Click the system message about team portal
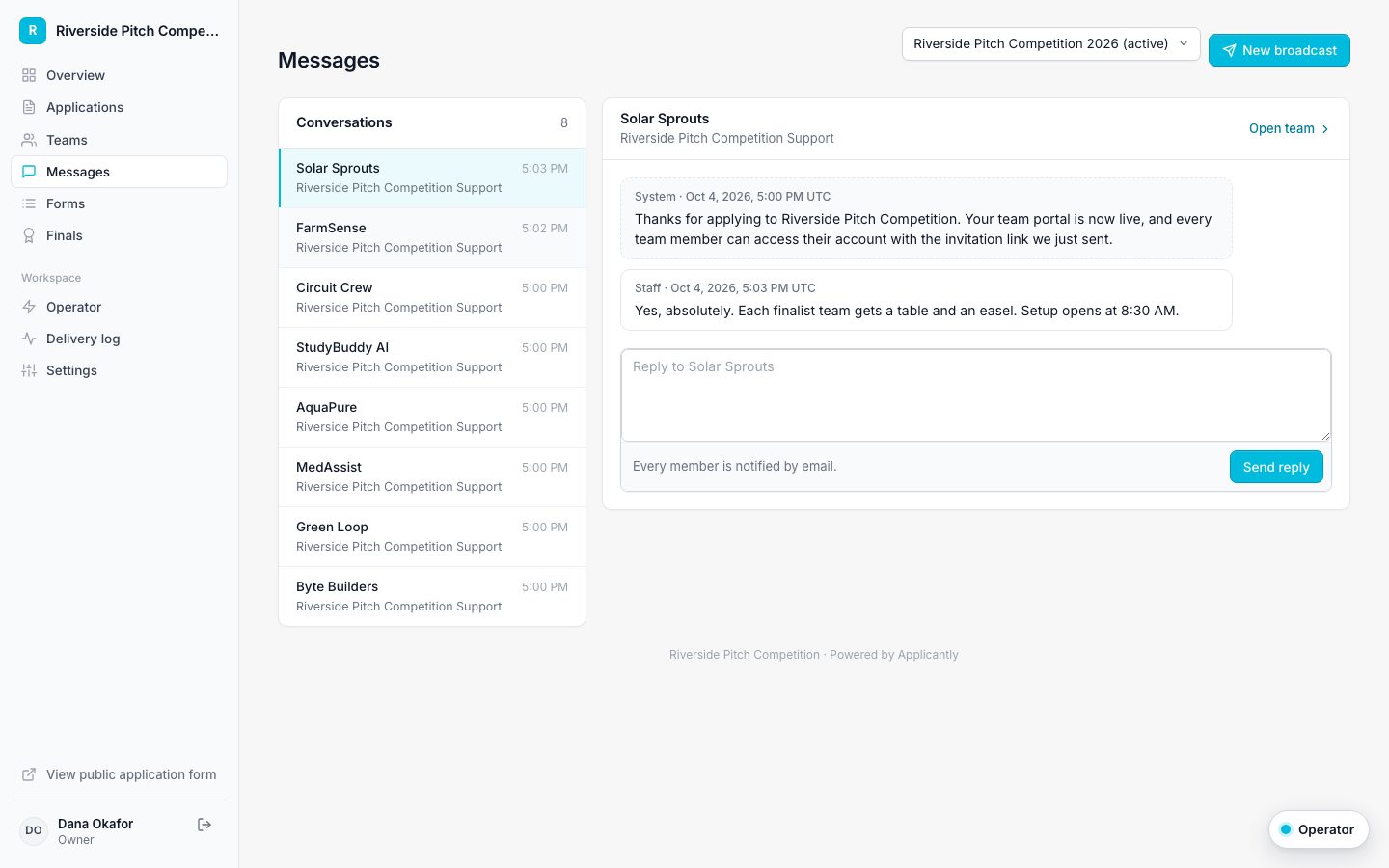1389x868 pixels. point(926,218)
